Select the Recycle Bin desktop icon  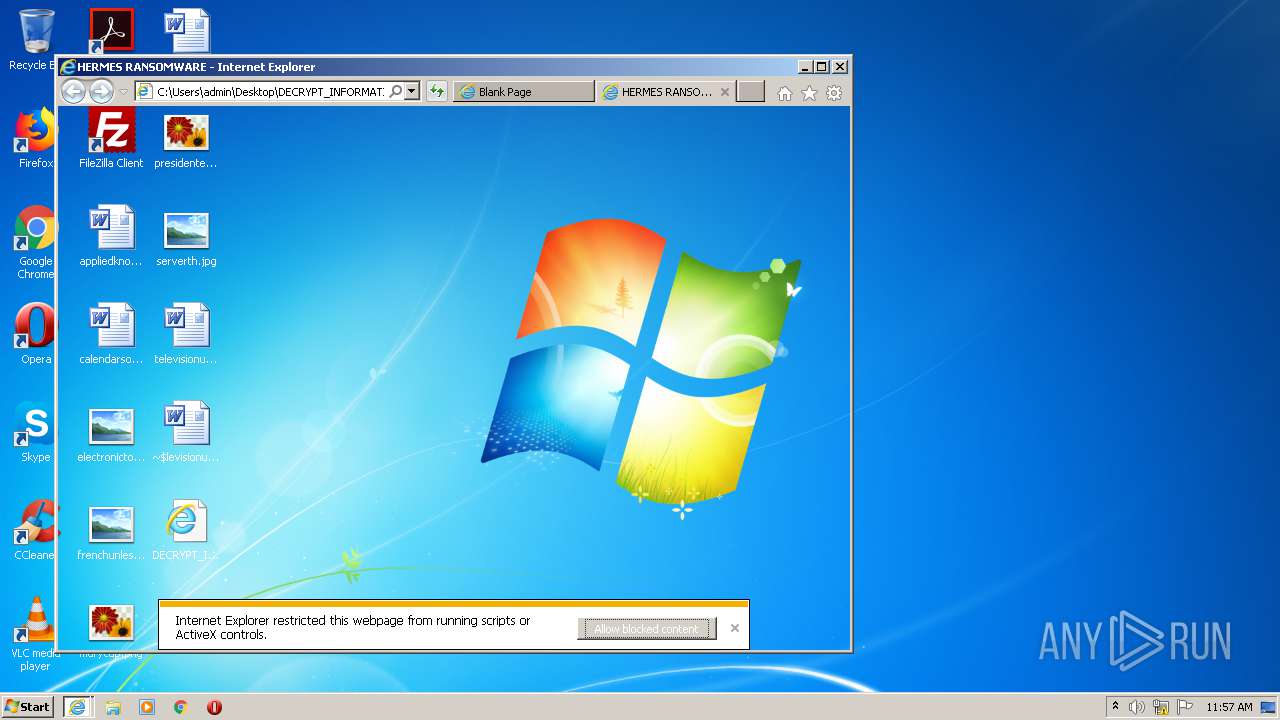35,40
